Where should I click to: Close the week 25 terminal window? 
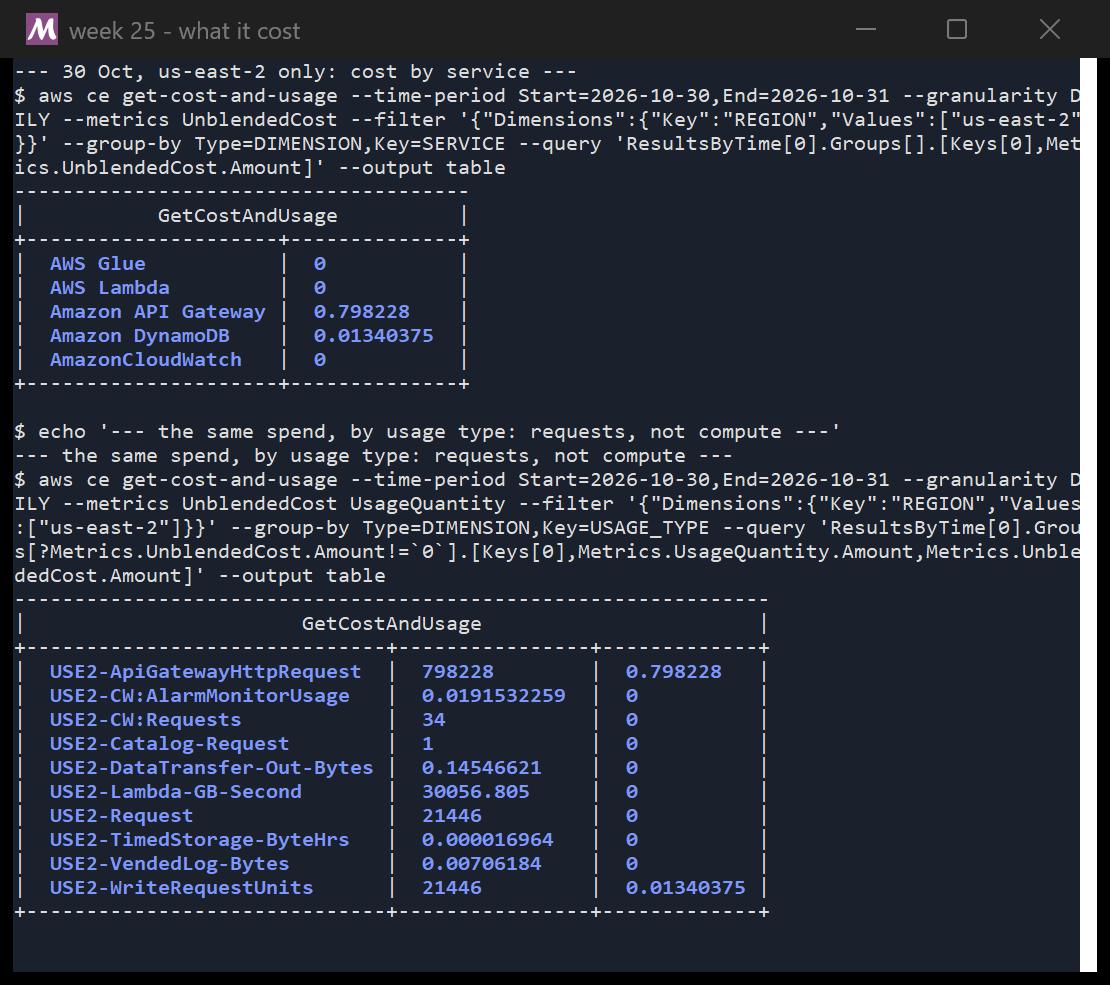[x=1050, y=30]
